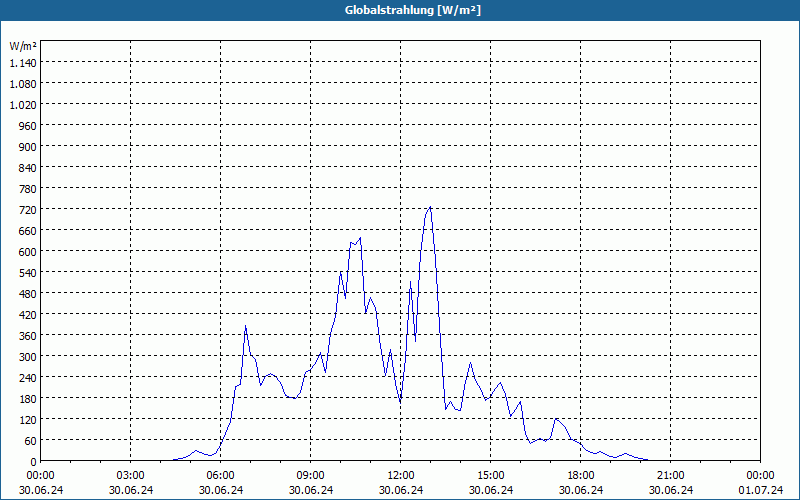Click the 12:00 time axis label
This screenshot has height=500, width=800.
[x=401, y=476]
